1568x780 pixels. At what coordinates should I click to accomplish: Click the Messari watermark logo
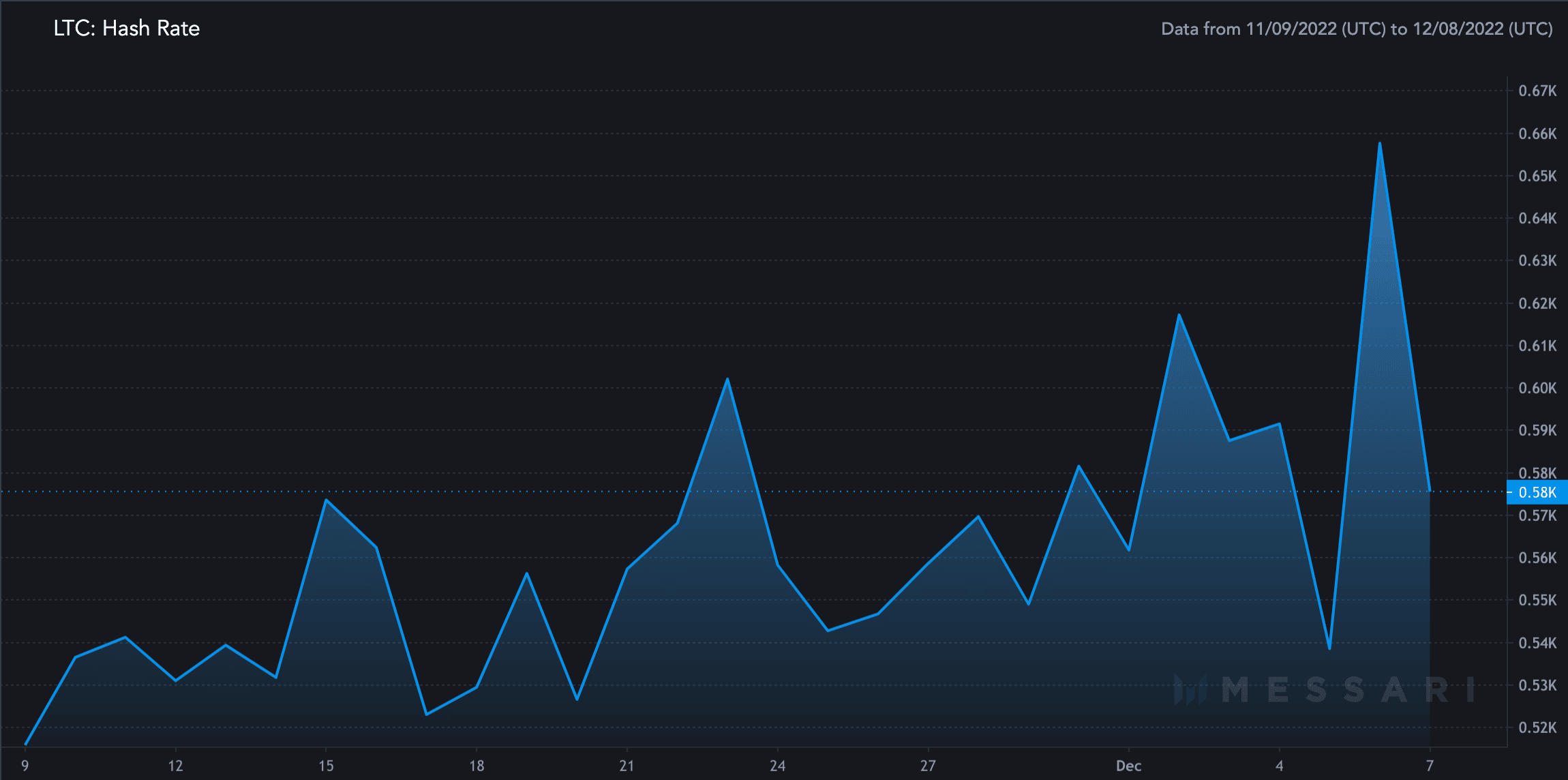(x=1324, y=690)
